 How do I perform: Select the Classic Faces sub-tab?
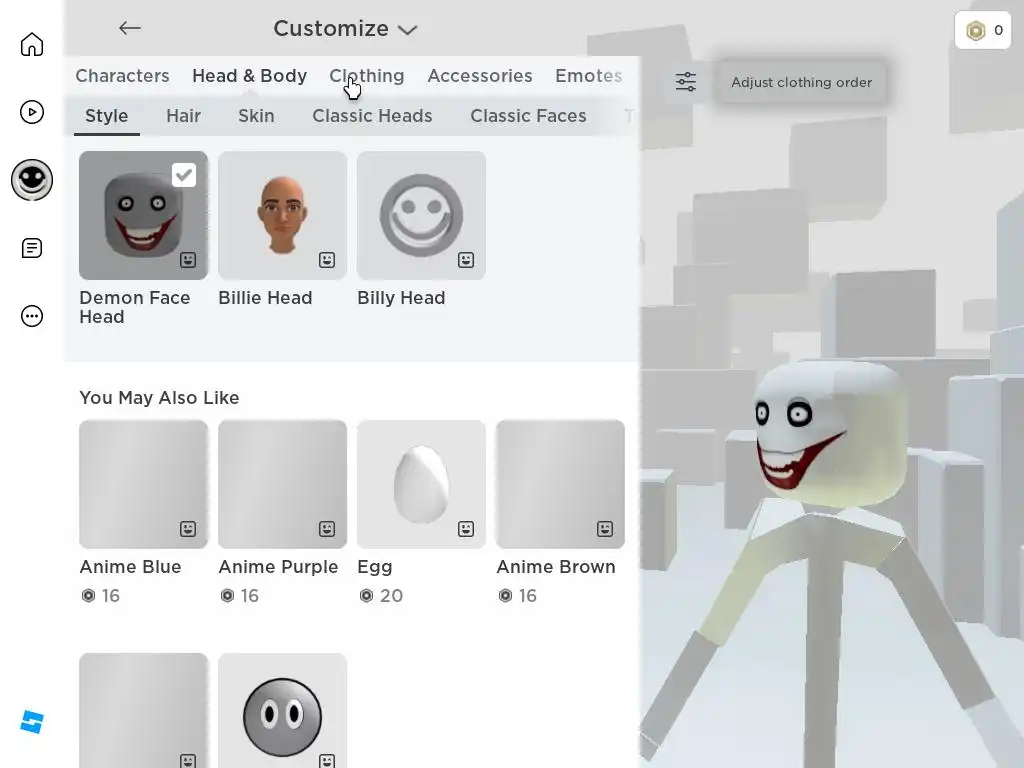[528, 116]
